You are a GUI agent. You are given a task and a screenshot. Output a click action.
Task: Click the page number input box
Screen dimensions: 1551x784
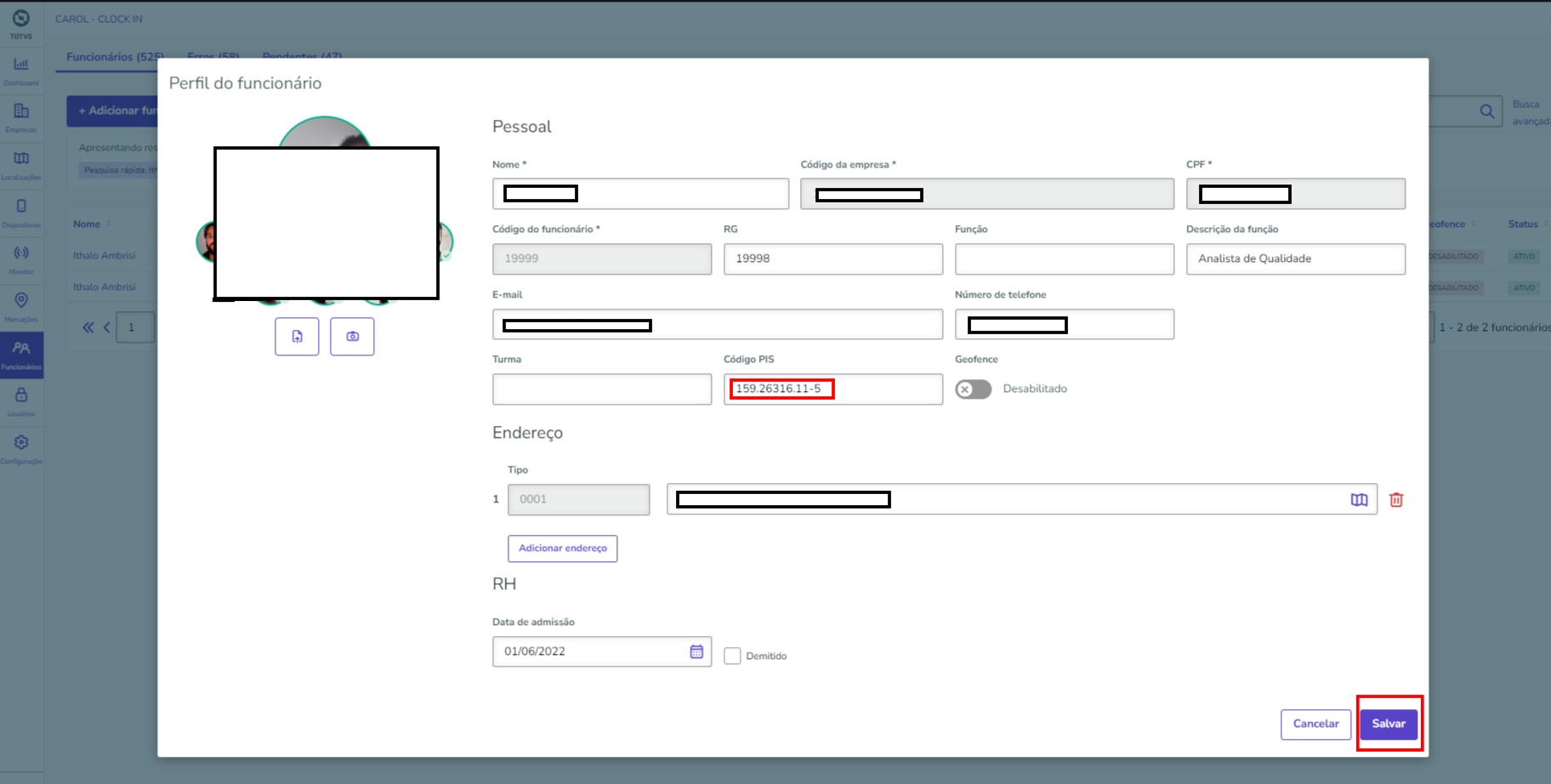click(136, 327)
